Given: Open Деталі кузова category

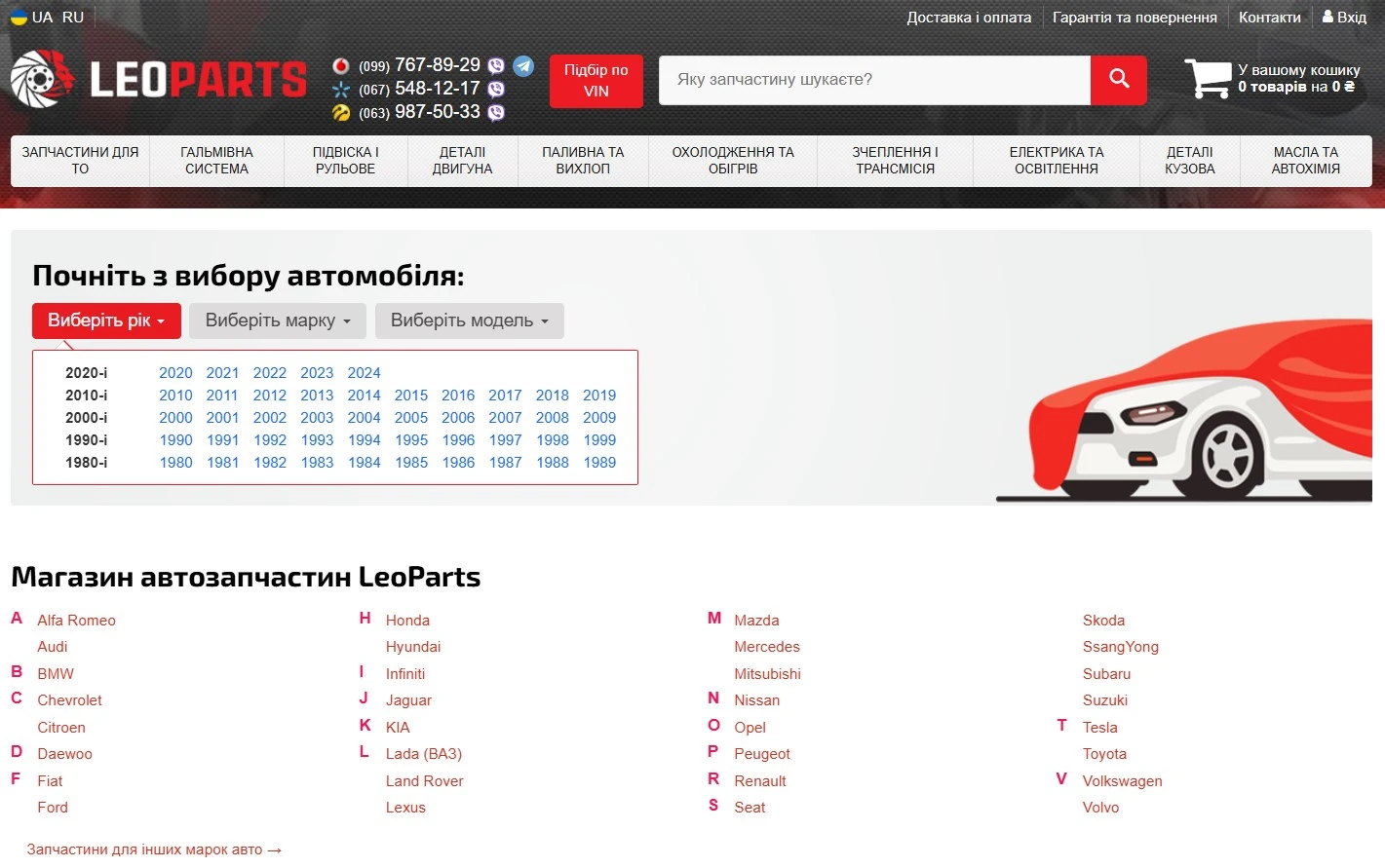Looking at the screenshot, I should tap(1190, 161).
